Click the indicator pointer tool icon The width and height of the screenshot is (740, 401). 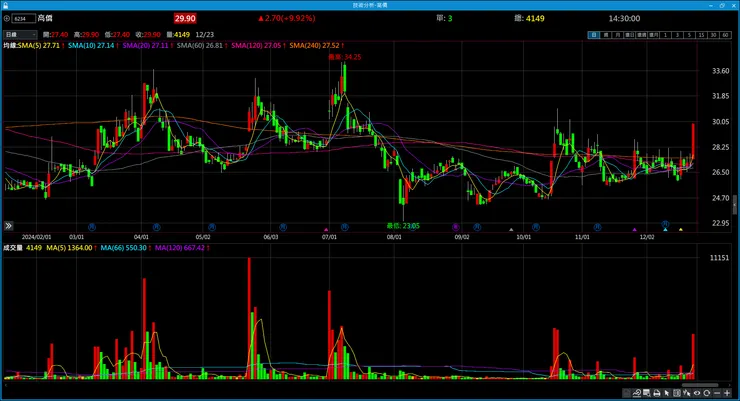[687, 393]
